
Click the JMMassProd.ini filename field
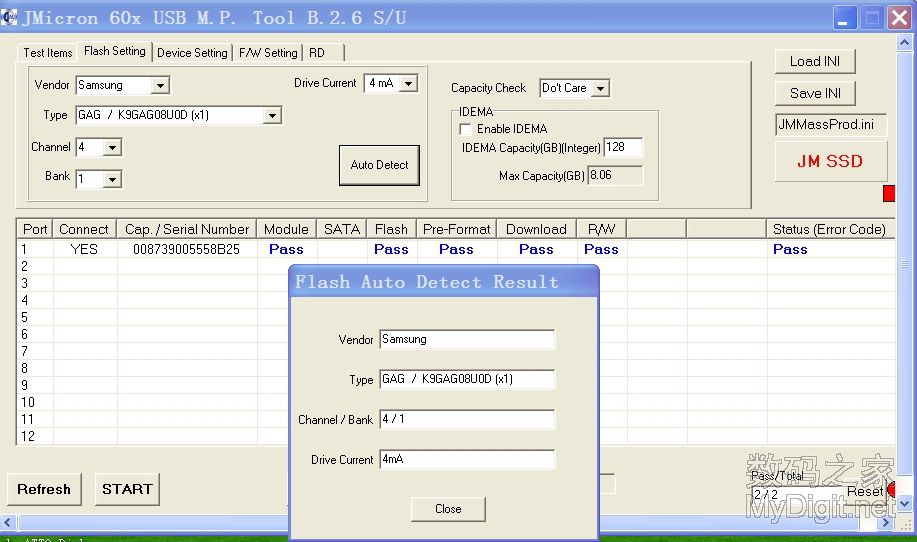point(830,125)
